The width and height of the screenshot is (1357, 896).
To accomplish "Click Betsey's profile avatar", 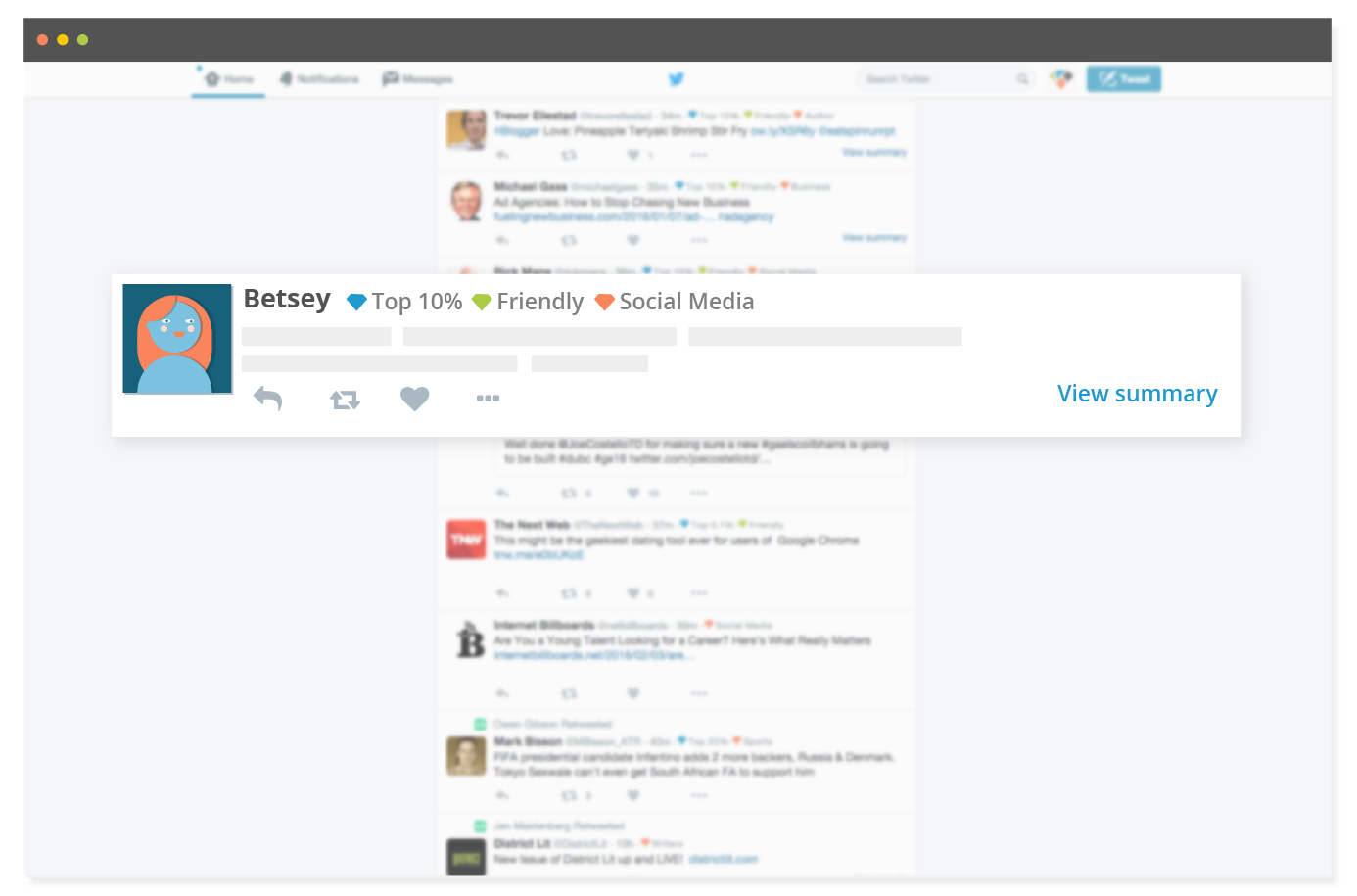I will click(176, 337).
